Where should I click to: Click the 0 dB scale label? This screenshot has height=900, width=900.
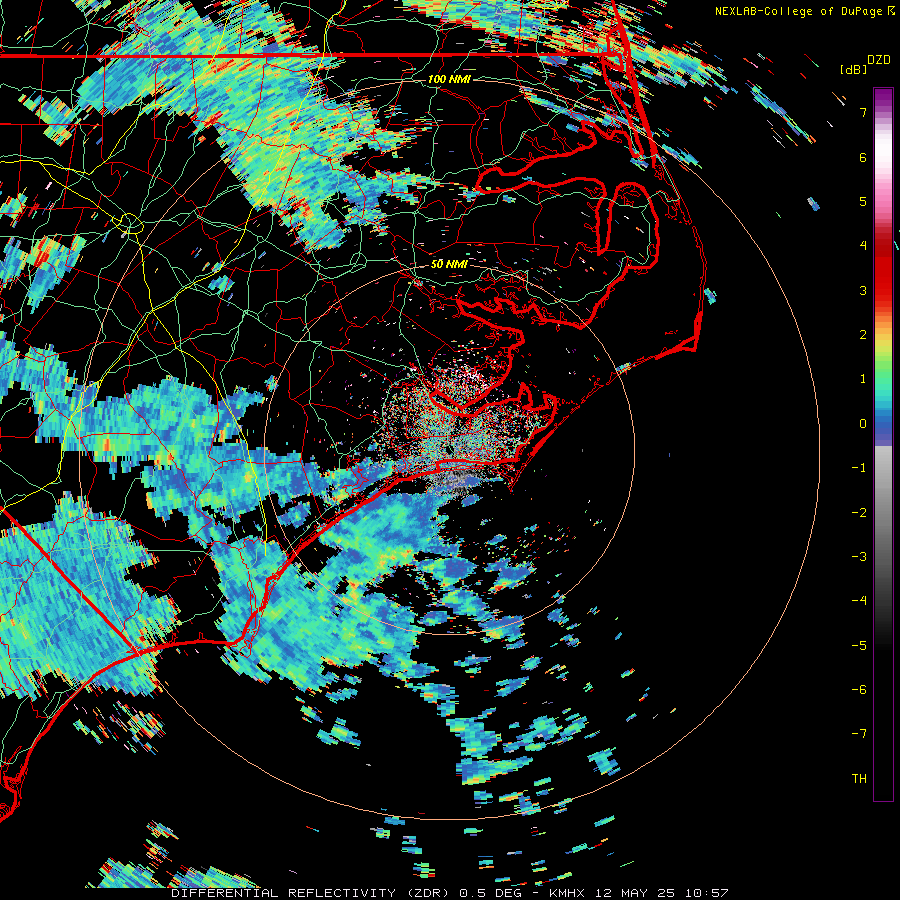pyautogui.click(x=863, y=424)
